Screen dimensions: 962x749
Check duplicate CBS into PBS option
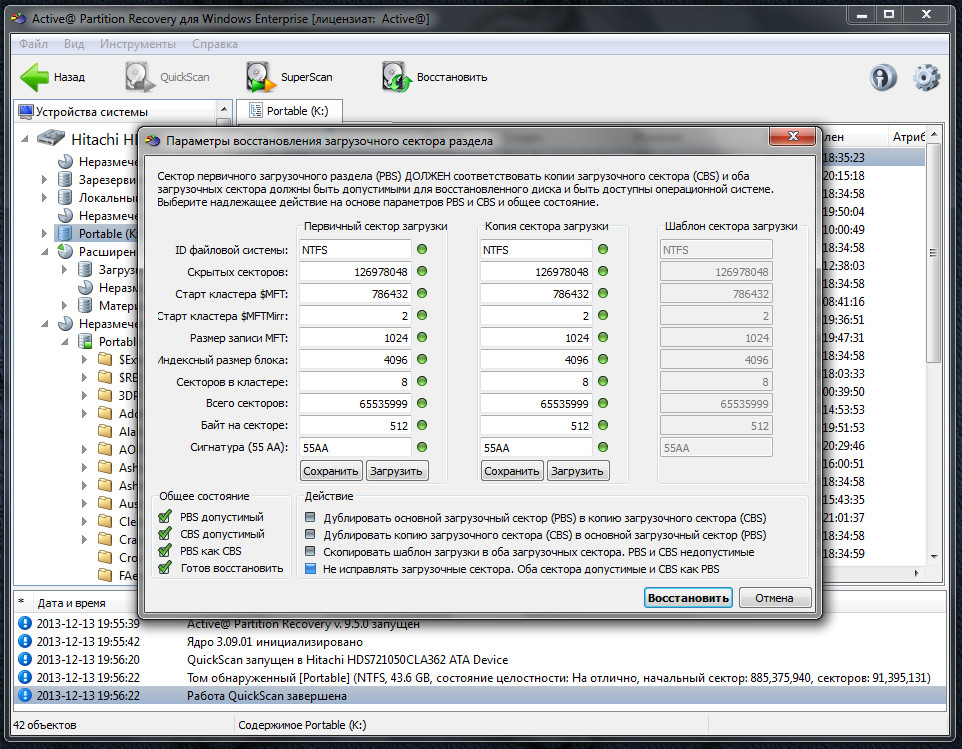(x=310, y=534)
